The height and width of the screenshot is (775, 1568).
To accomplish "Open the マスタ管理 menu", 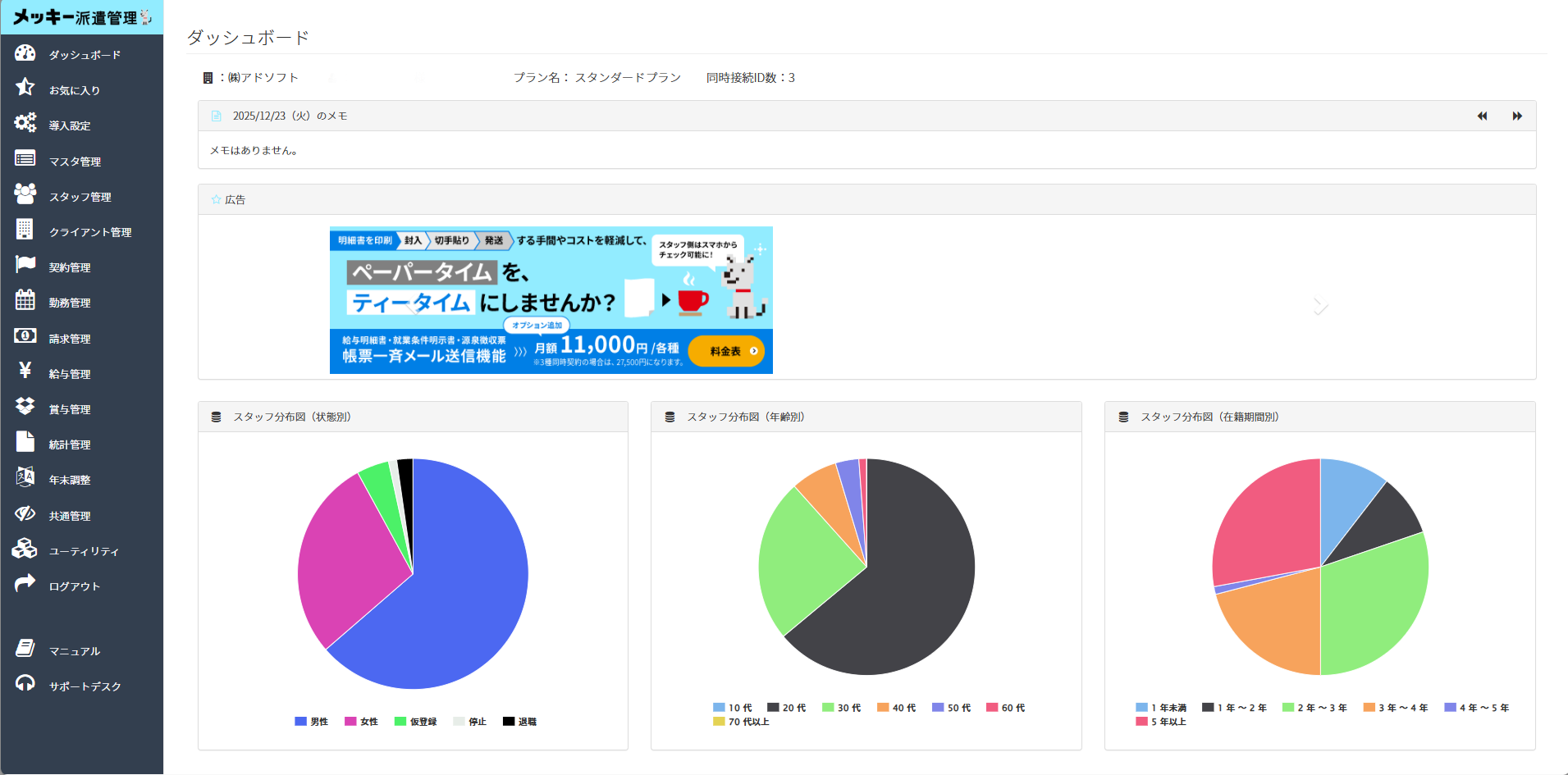I will pos(75,162).
